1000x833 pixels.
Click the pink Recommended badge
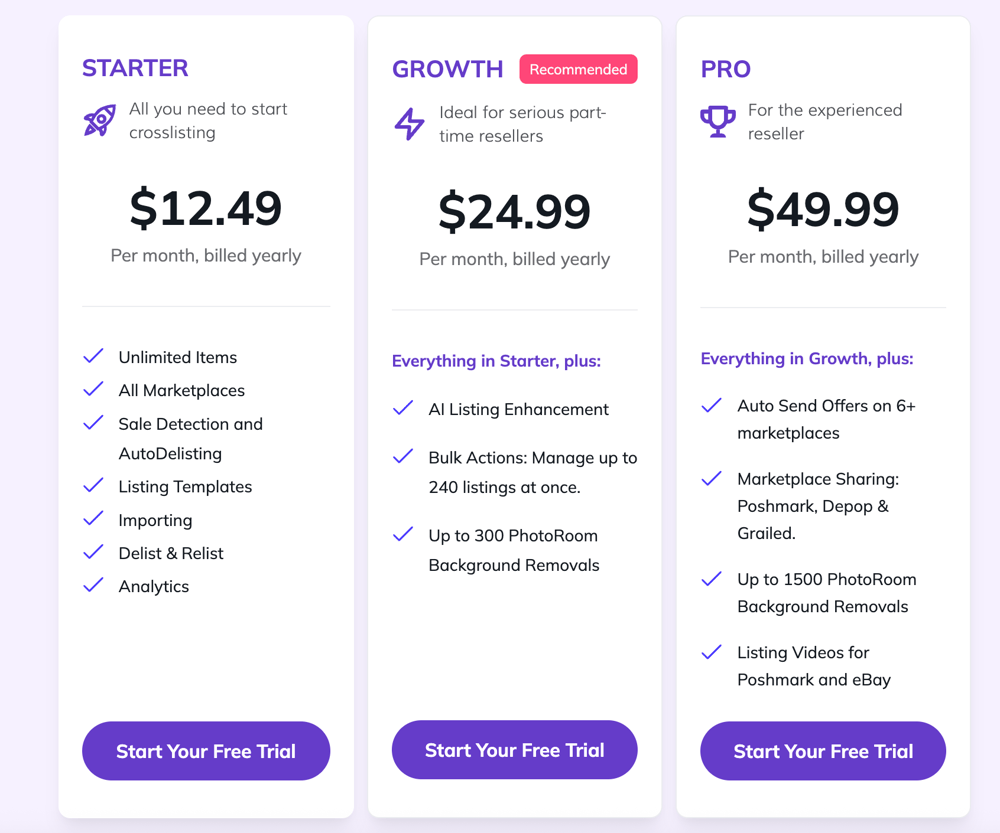pyautogui.click(x=578, y=69)
